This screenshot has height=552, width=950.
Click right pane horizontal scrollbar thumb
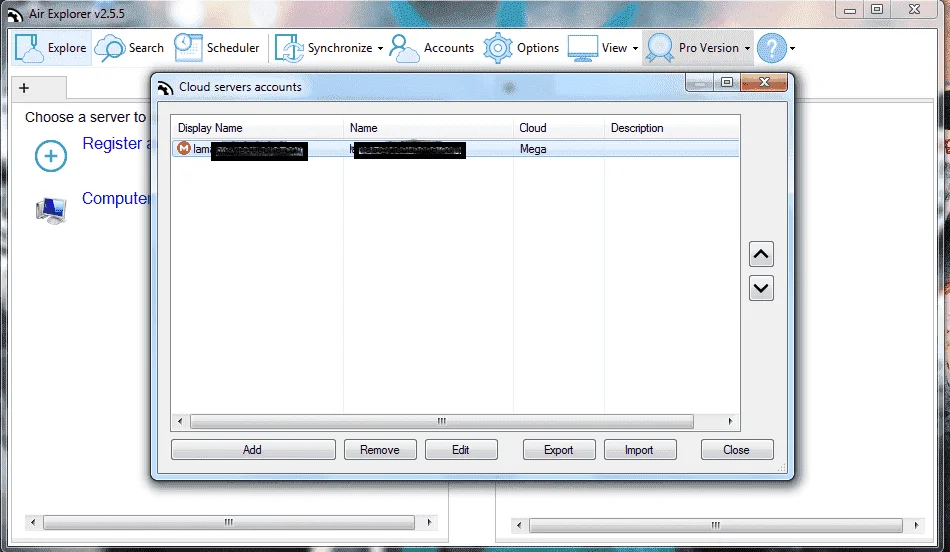(x=716, y=525)
